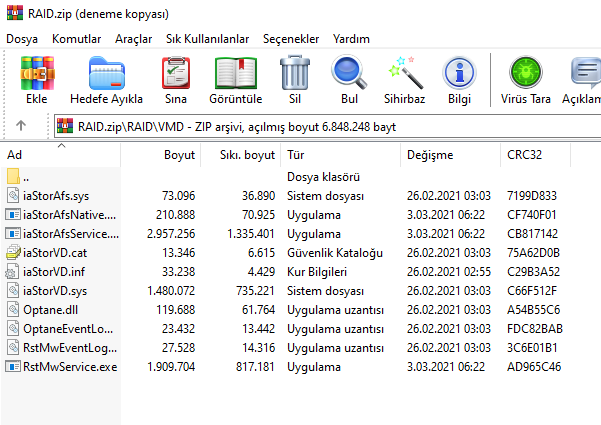The width and height of the screenshot is (601, 425).
Task: Select file name iaStorVD.sys
Action: point(55,291)
